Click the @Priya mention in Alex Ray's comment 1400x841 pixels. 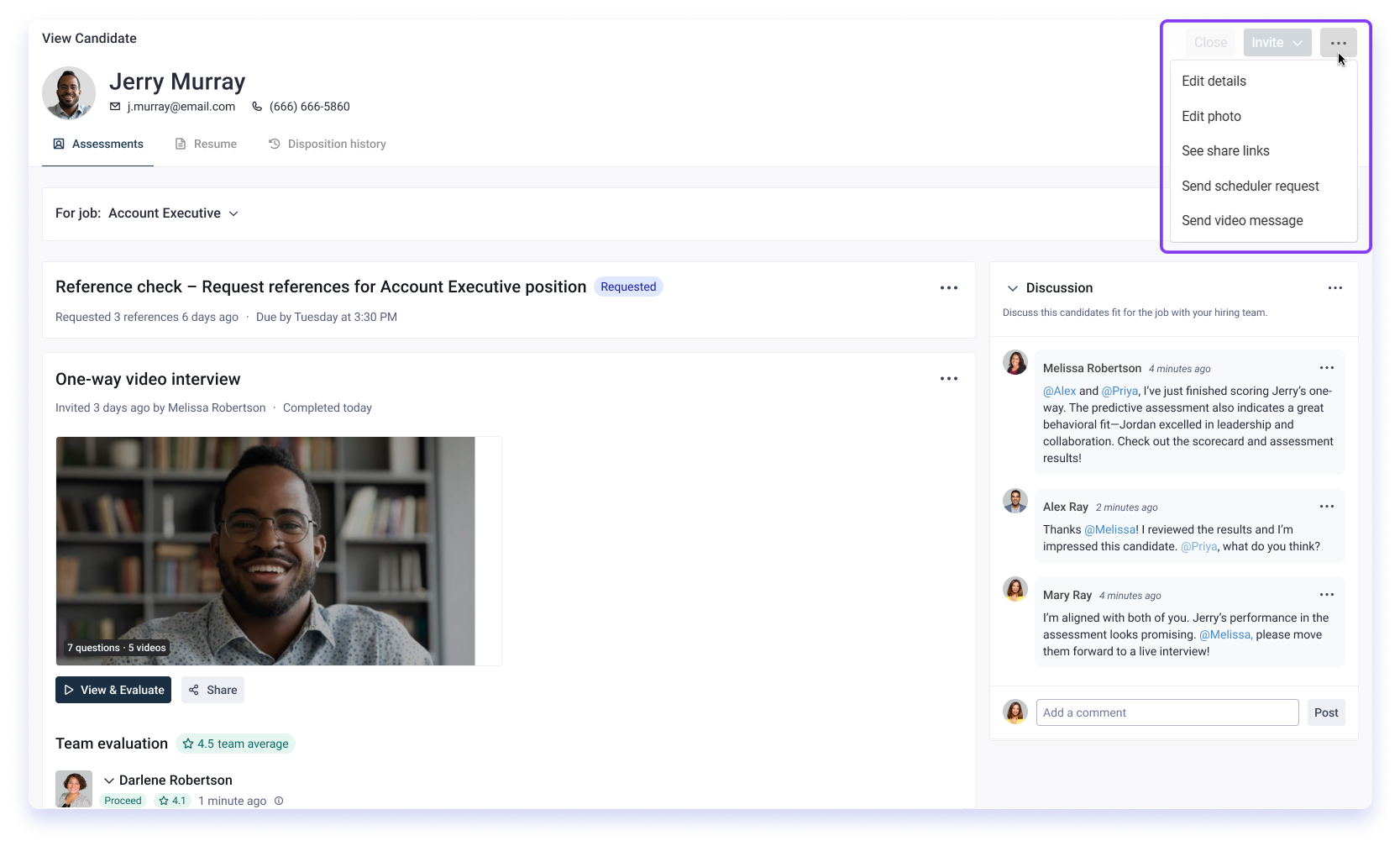coord(1198,546)
